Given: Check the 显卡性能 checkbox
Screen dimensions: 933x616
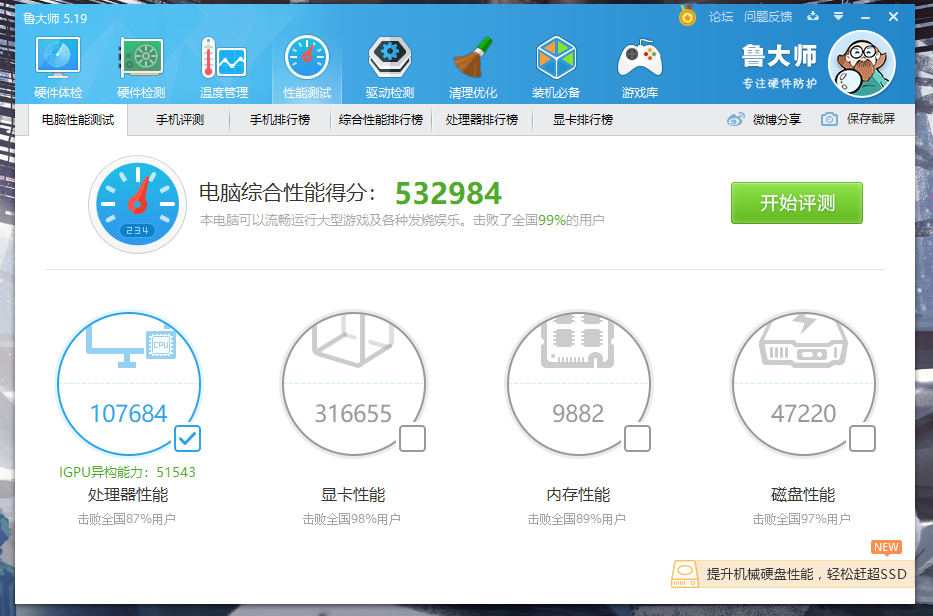Looking at the screenshot, I should (412, 439).
